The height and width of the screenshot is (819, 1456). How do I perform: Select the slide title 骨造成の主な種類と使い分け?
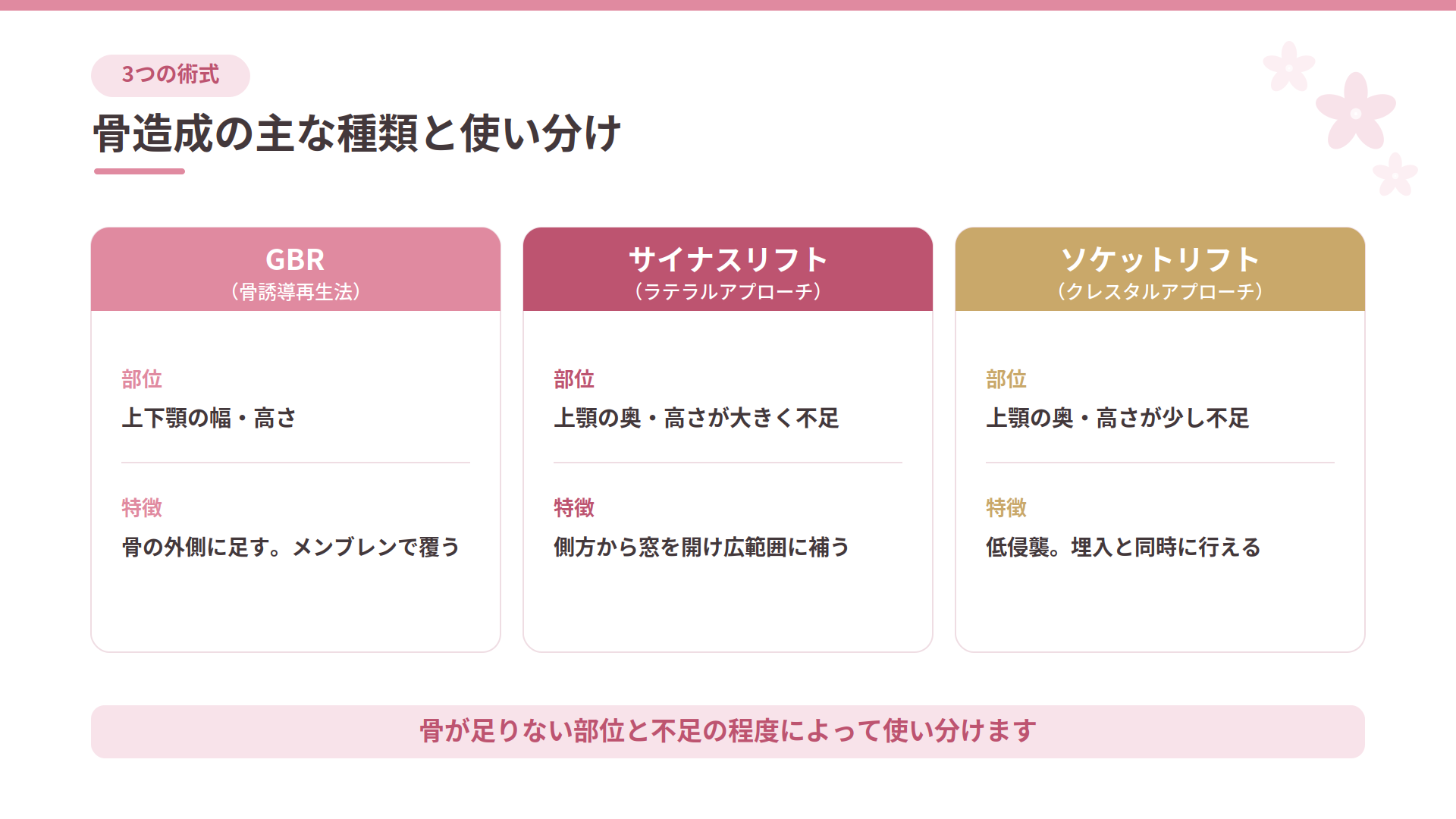pyautogui.click(x=357, y=133)
